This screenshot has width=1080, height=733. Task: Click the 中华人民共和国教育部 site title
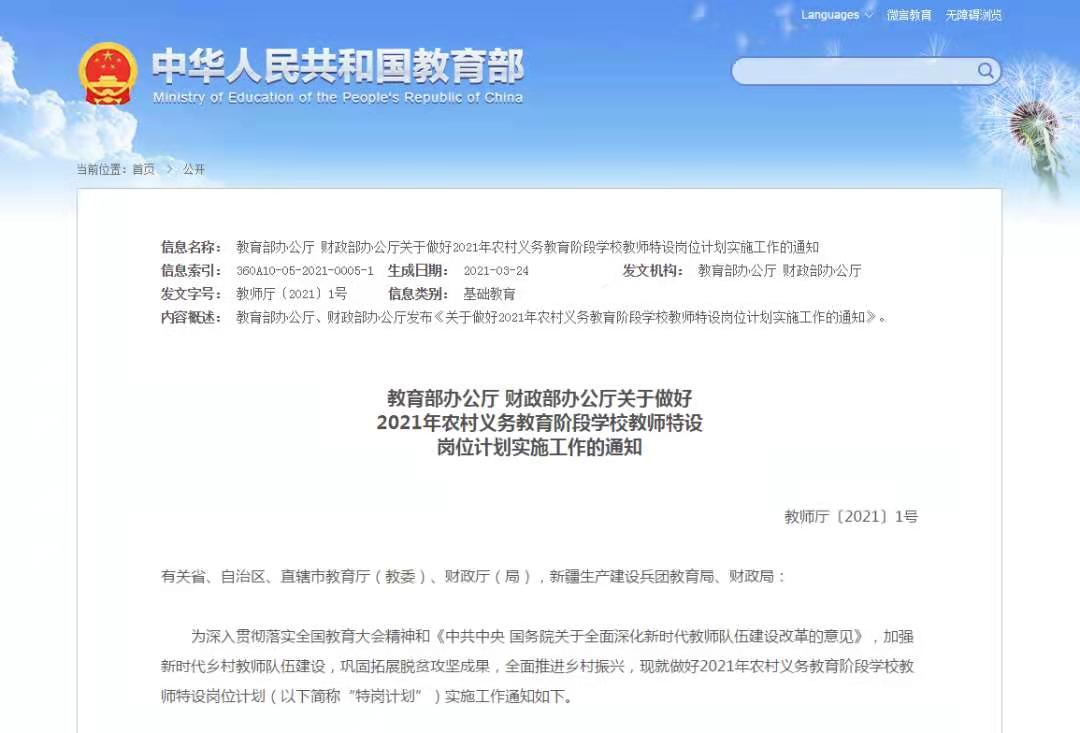click(338, 66)
